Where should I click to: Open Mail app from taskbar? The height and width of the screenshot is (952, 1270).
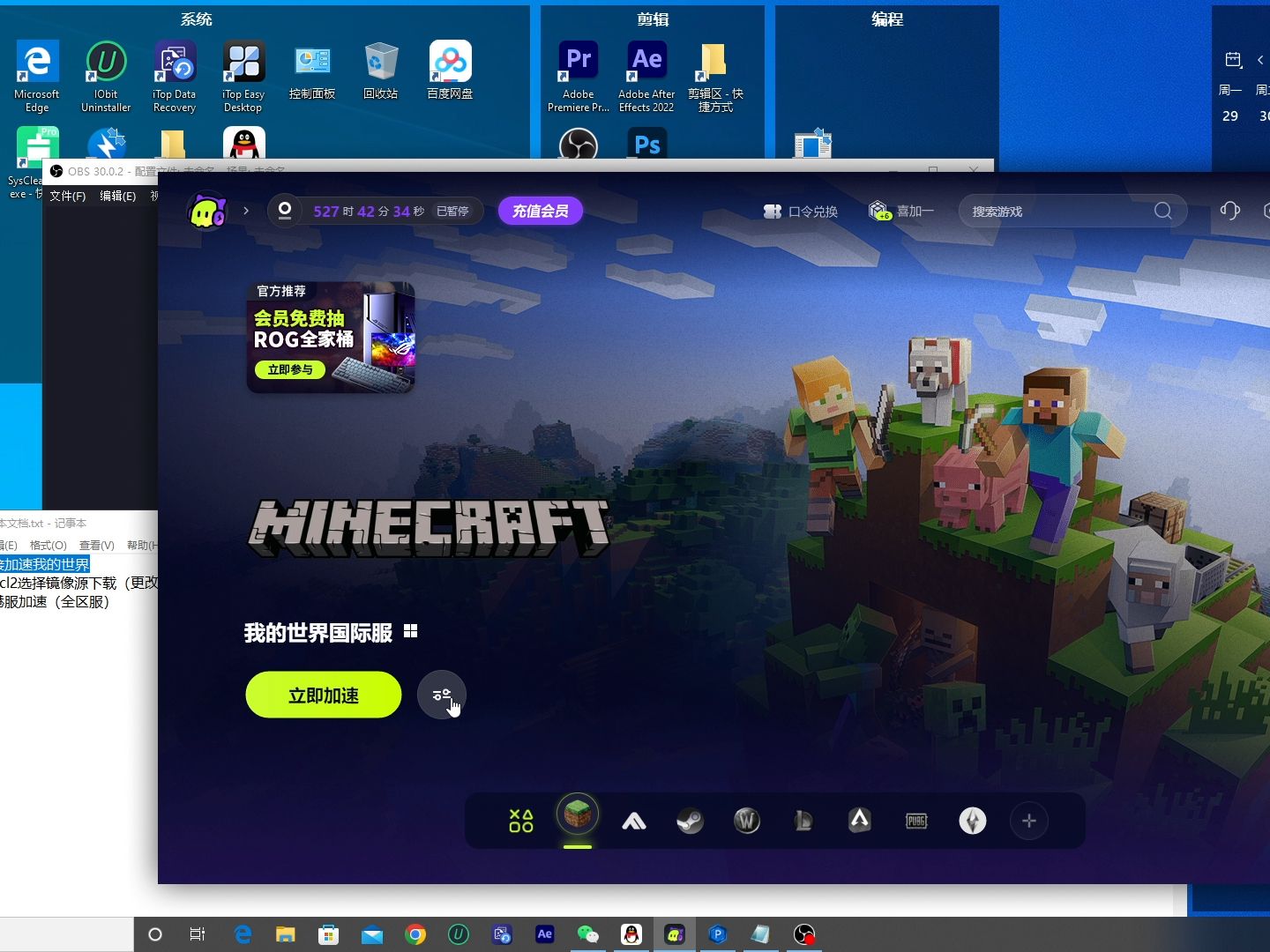click(x=372, y=934)
